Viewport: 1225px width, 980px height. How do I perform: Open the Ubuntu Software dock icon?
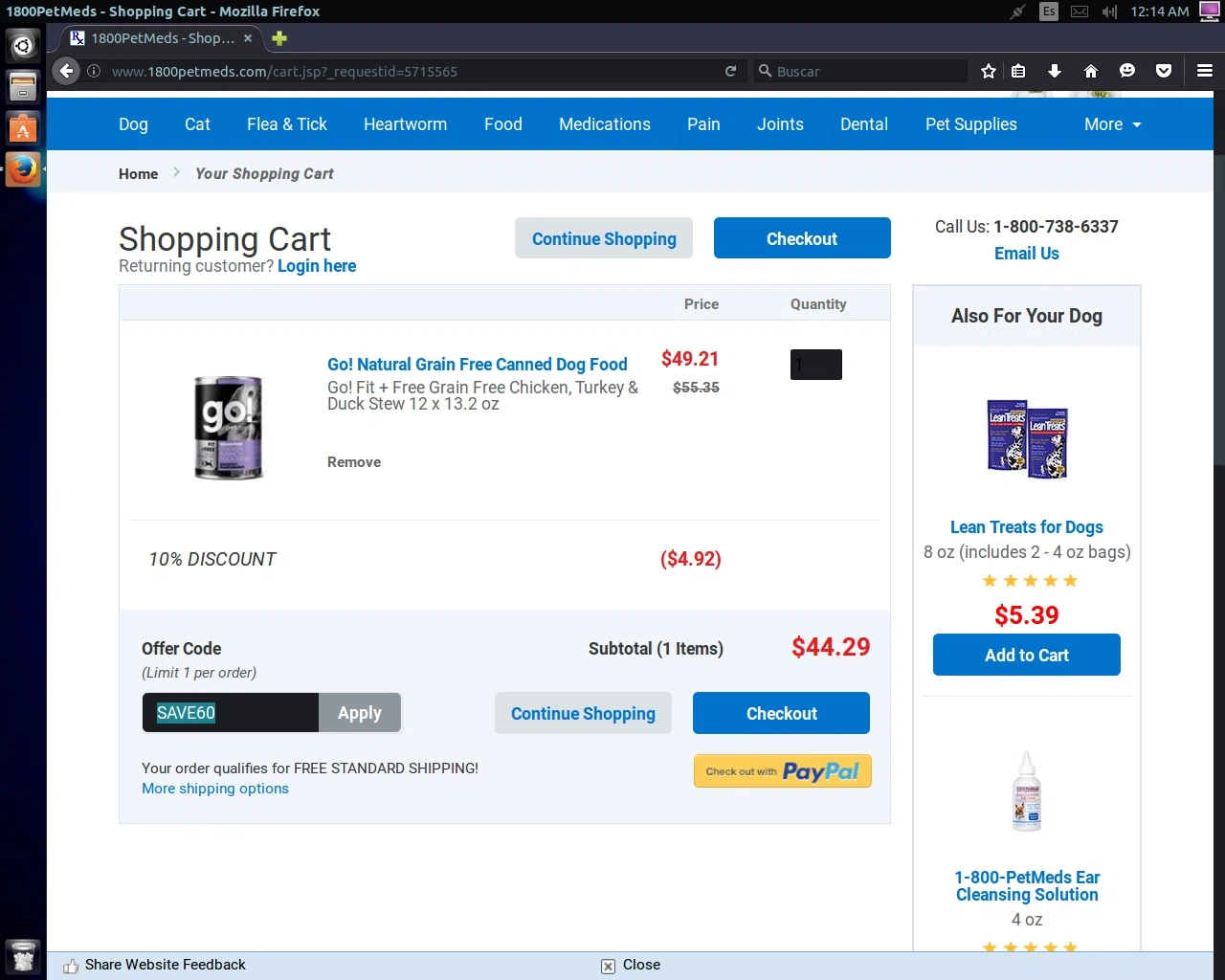(23, 127)
